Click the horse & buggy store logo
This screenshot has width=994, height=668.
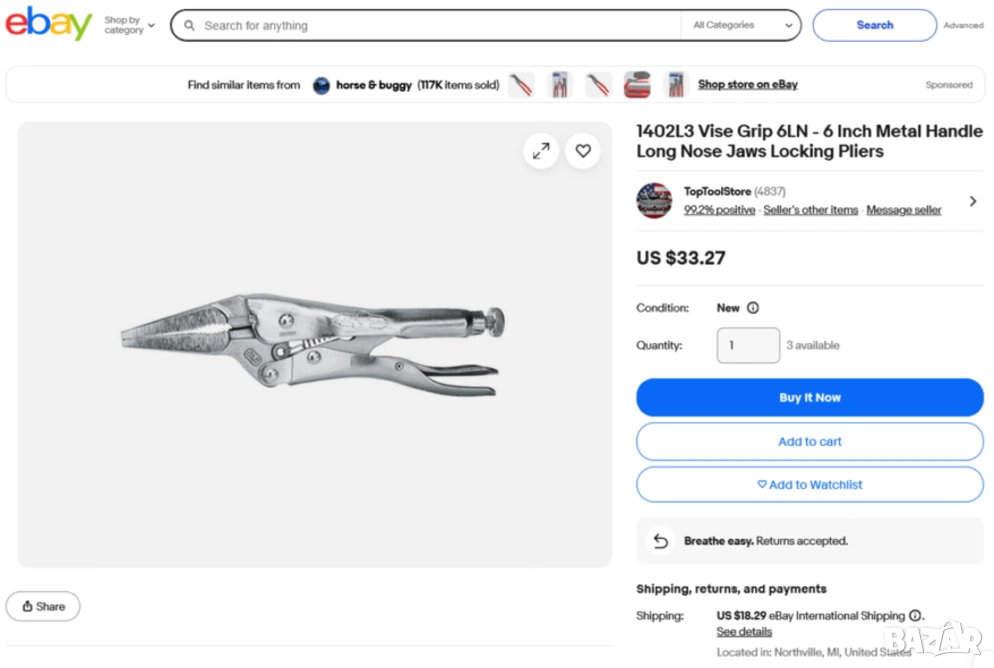click(321, 85)
